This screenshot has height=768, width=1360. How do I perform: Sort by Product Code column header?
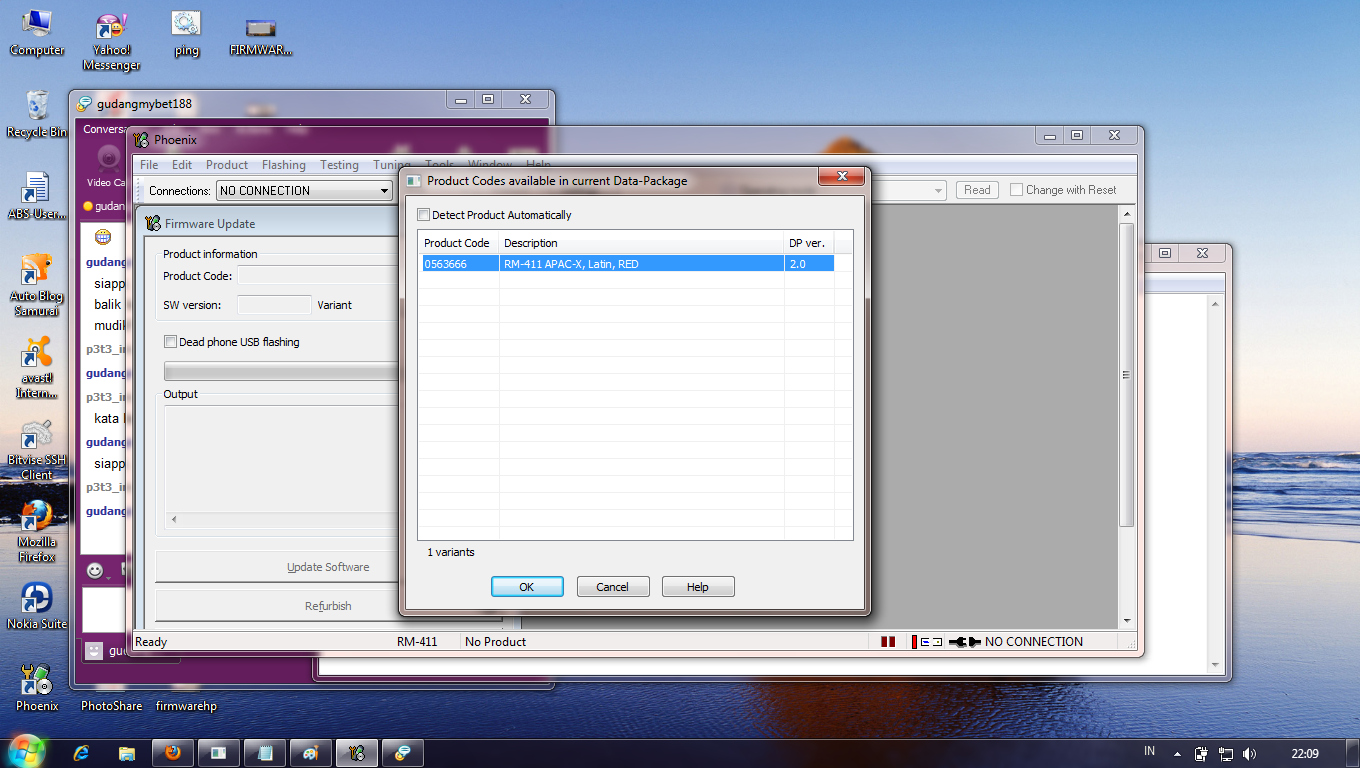click(x=458, y=243)
